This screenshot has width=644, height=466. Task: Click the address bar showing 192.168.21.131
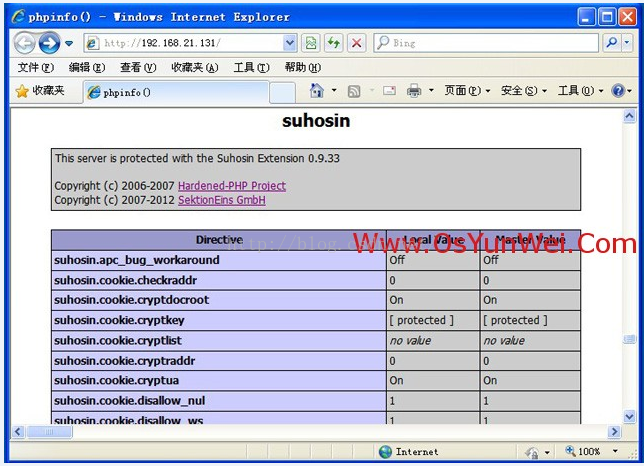pyautogui.click(x=185, y=43)
